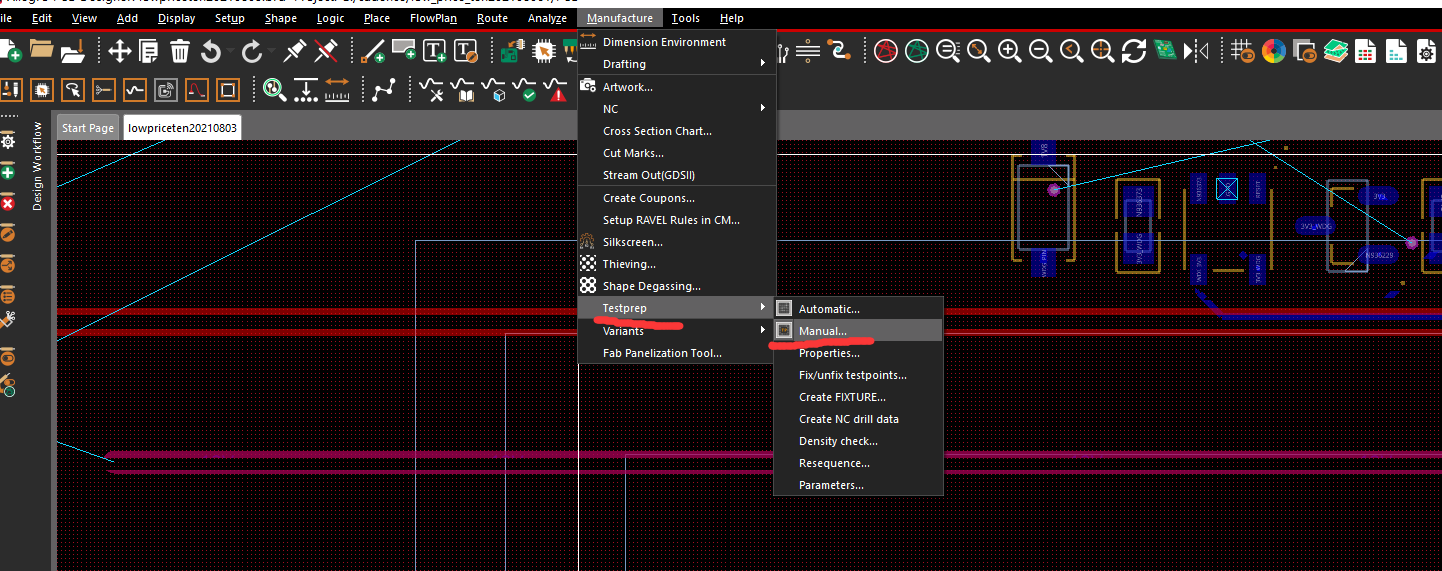Expand the Drafting submenu
Viewport: 1442px width, 571px height.
pyautogui.click(x=677, y=64)
